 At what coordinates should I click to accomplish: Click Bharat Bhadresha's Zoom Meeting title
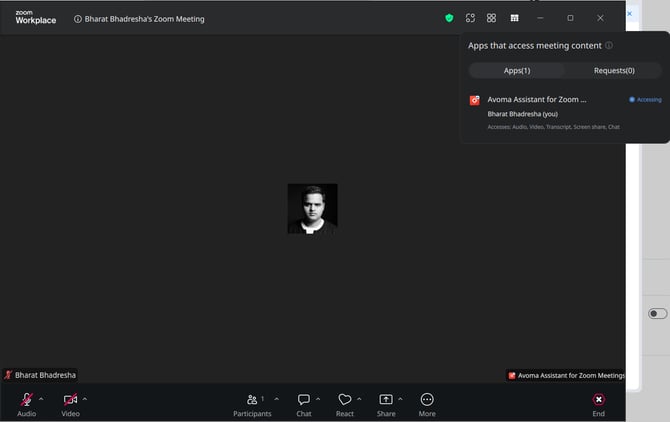click(x=144, y=19)
